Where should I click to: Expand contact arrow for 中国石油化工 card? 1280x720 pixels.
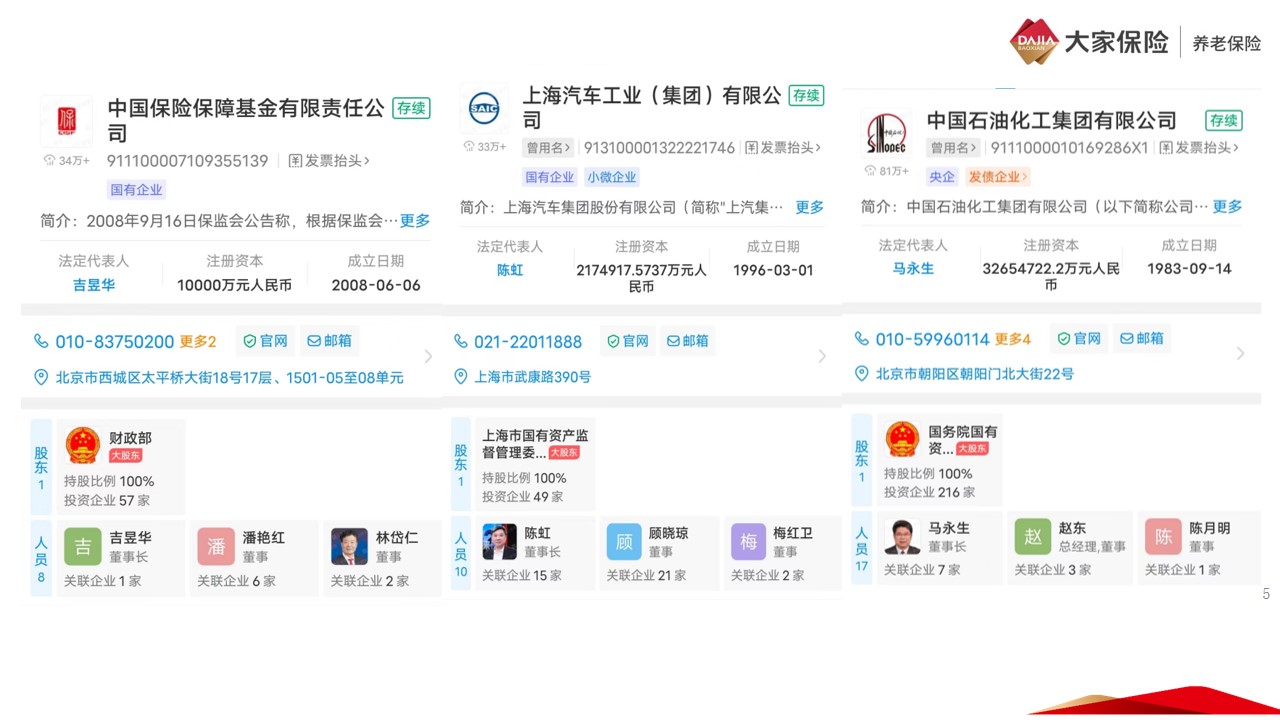click(1241, 353)
